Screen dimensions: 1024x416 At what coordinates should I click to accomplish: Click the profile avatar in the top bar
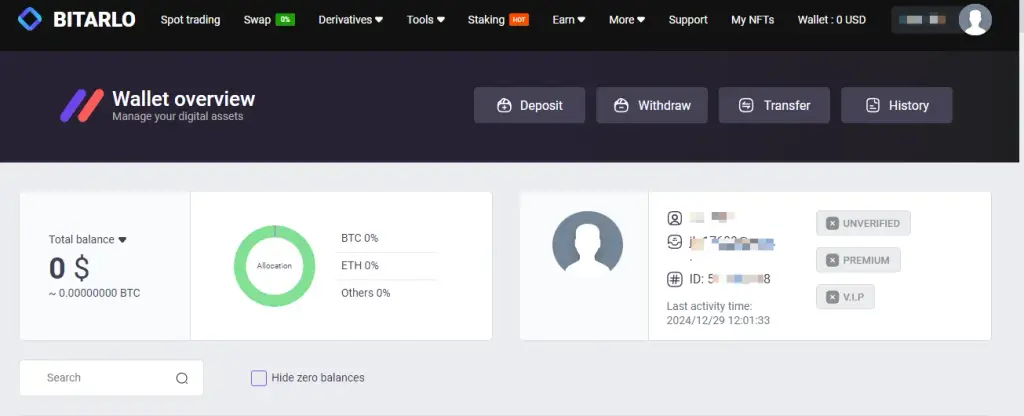[x=975, y=20]
